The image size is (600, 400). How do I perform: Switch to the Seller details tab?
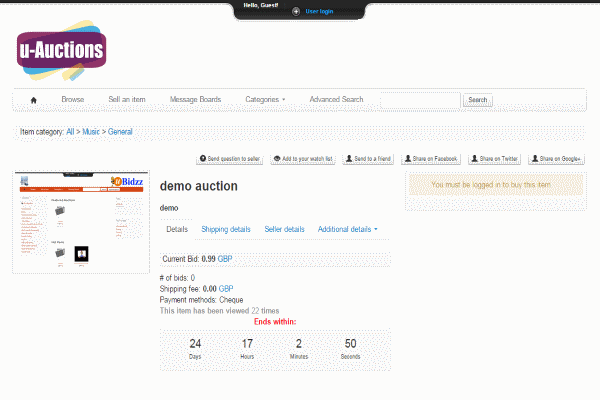(x=284, y=229)
